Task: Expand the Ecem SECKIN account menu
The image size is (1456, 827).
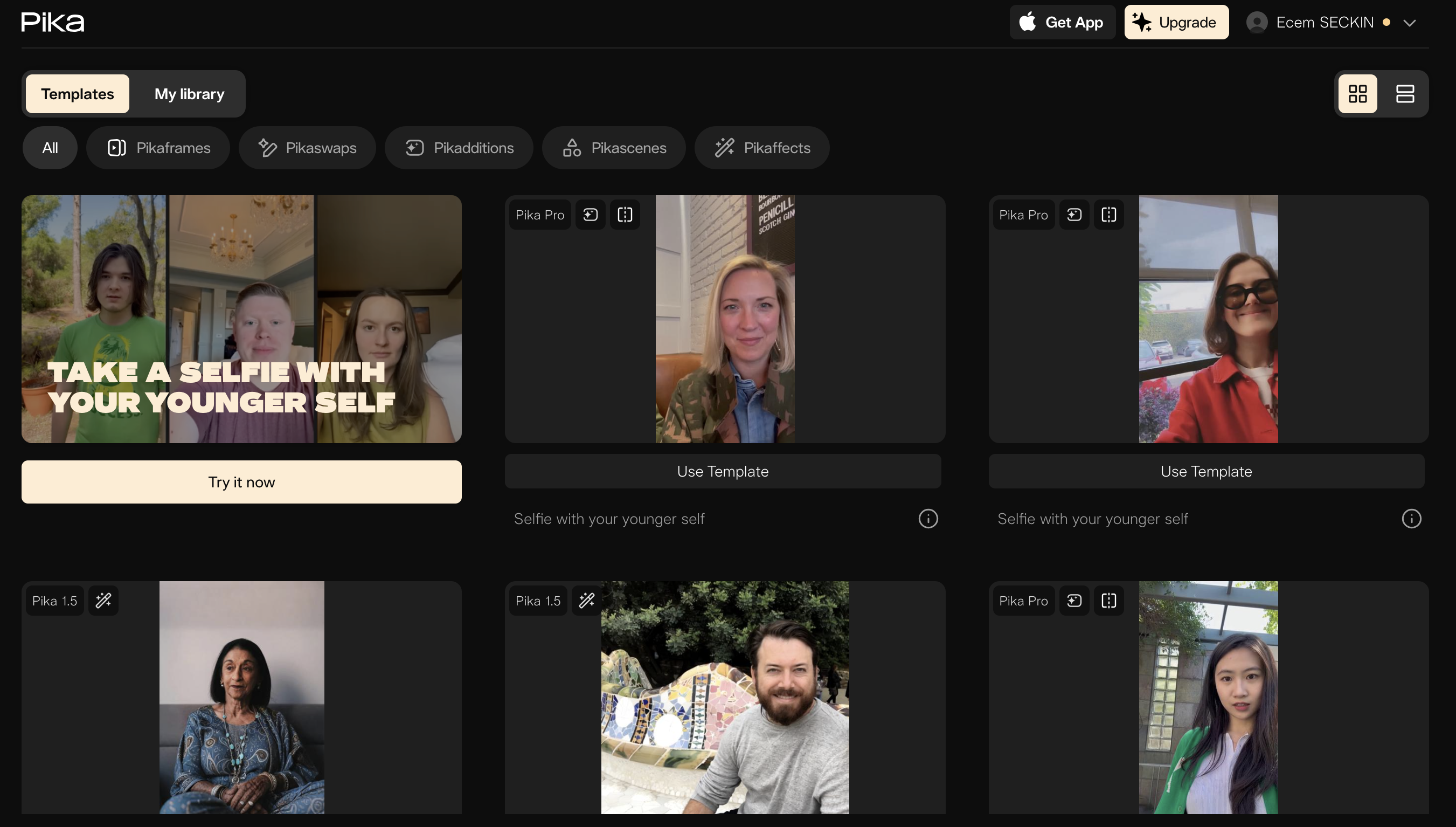Action: 1409,23
